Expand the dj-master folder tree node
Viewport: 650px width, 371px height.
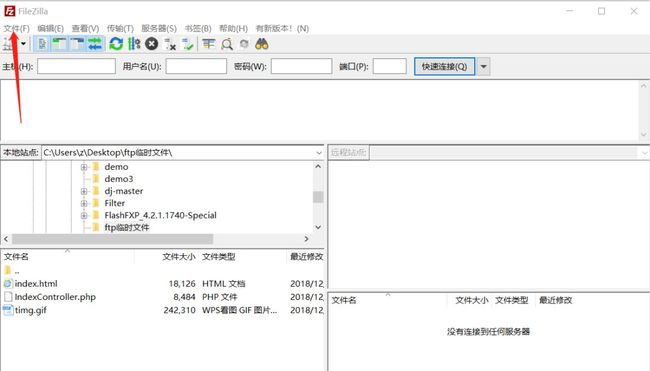coord(84,191)
